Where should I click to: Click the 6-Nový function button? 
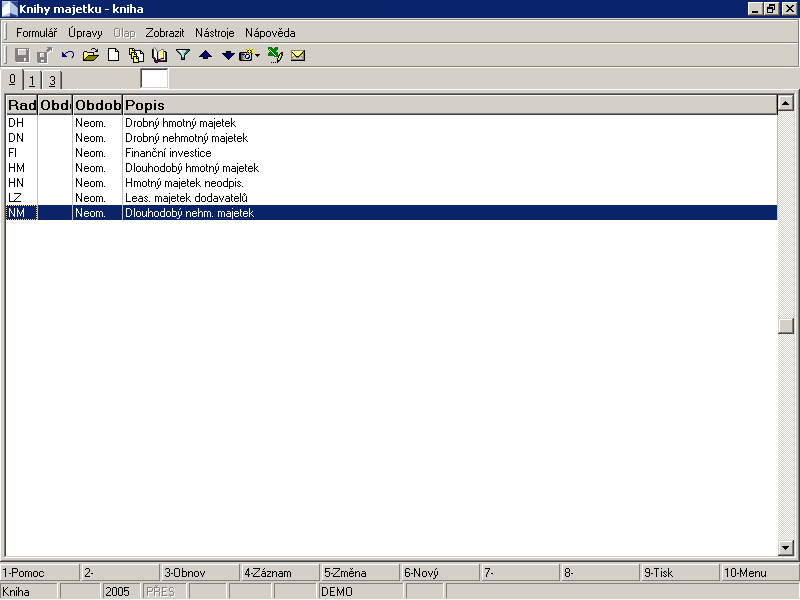click(440, 572)
